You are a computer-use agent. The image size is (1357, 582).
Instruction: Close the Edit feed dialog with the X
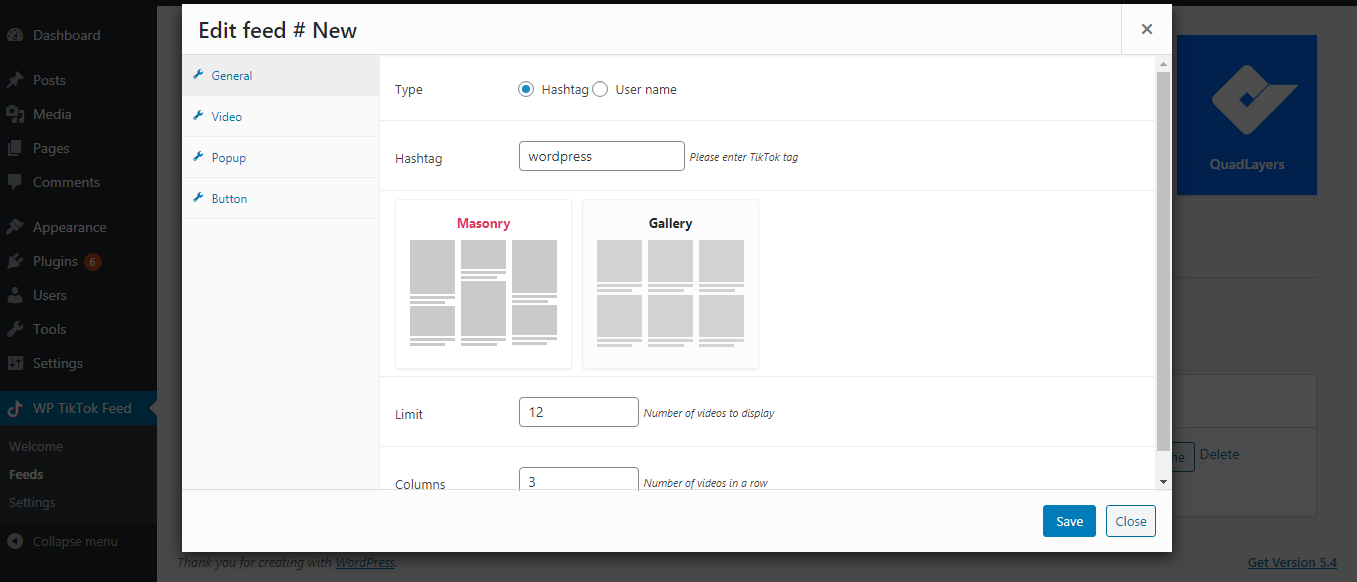pyautogui.click(x=1147, y=29)
